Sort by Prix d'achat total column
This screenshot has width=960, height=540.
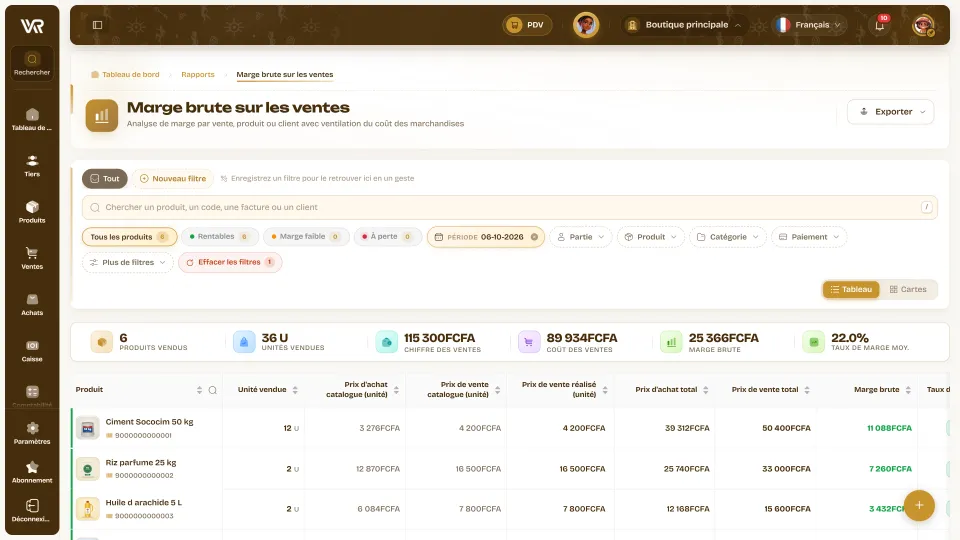705,390
